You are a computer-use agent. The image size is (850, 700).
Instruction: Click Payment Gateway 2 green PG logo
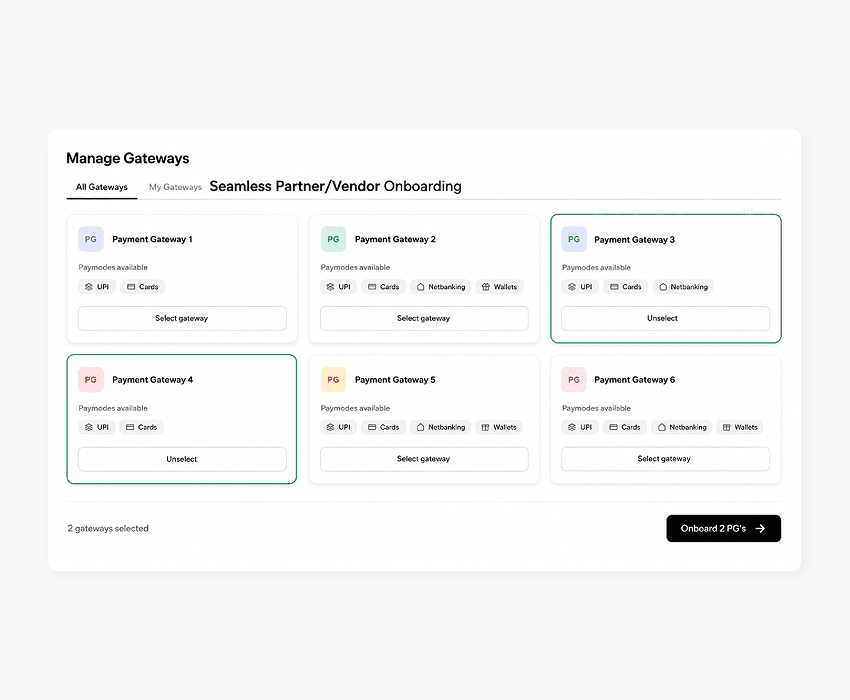tap(333, 239)
